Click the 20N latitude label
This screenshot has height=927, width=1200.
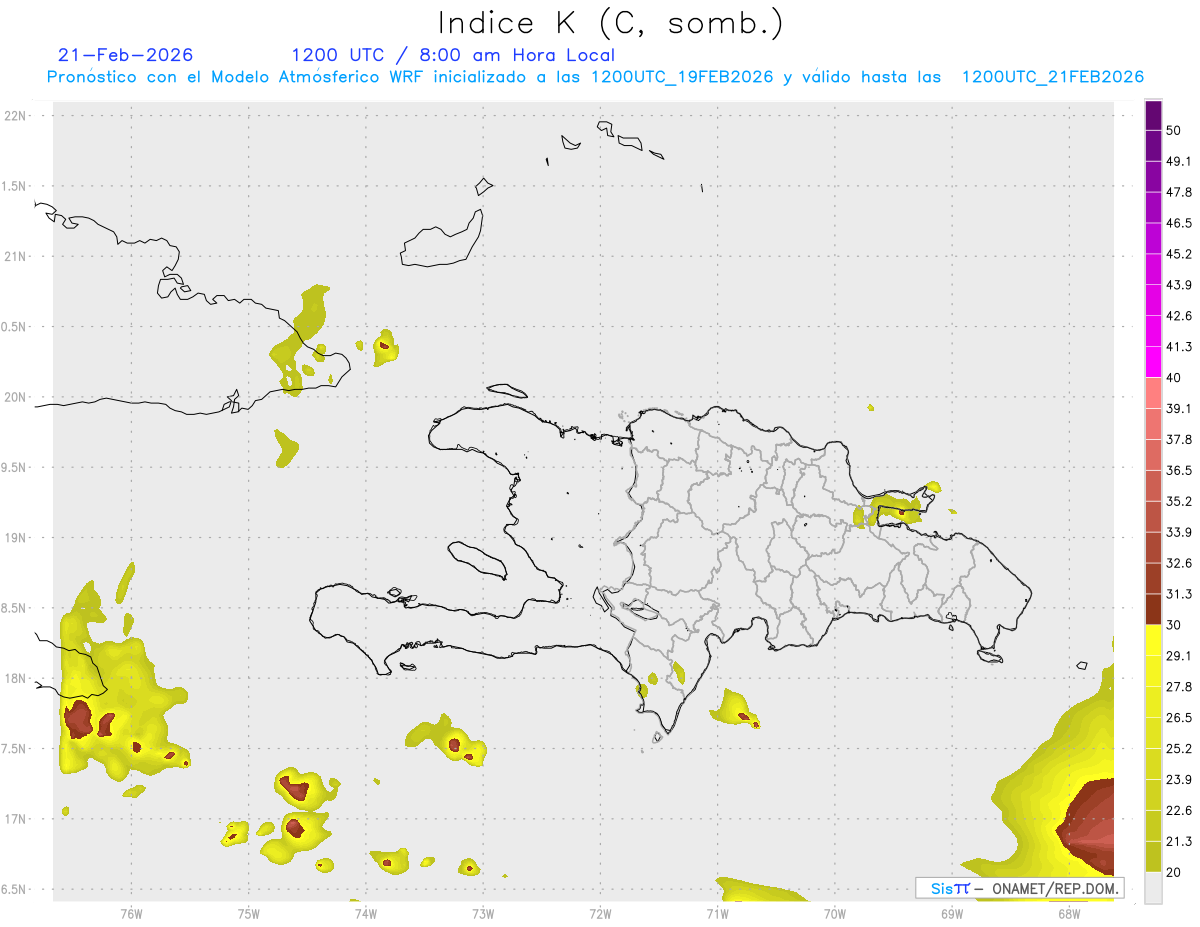16,397
